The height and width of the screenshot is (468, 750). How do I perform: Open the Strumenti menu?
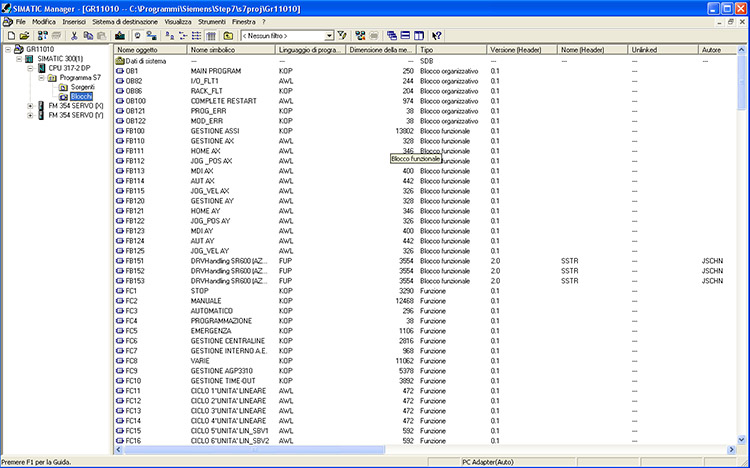coord(212,22)
